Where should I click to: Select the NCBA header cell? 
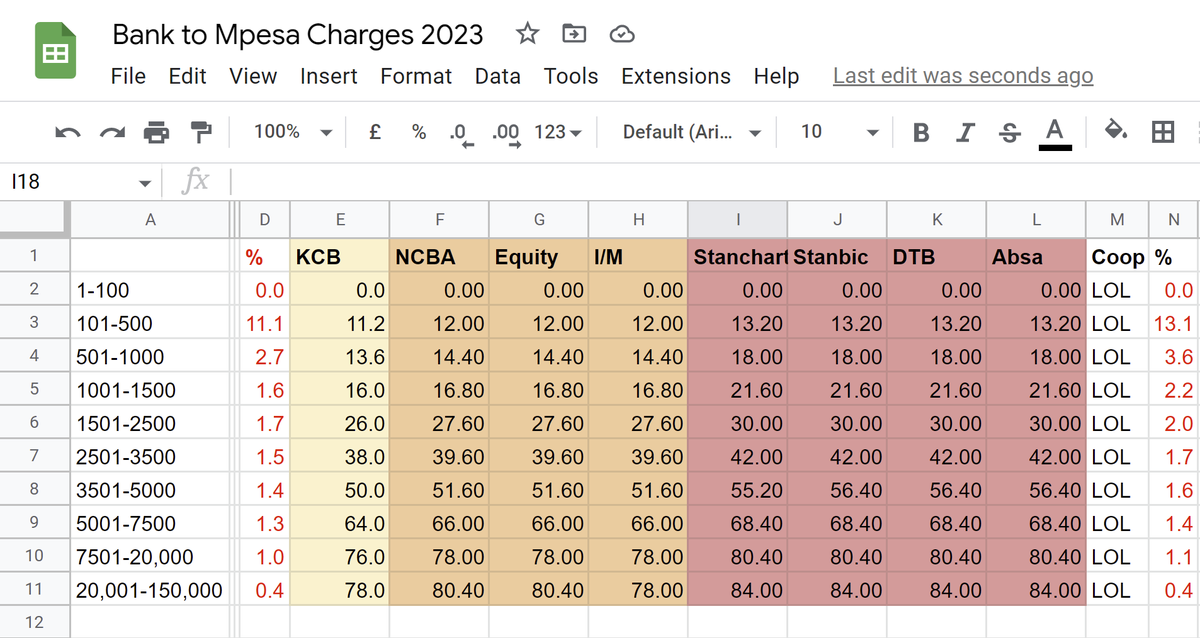tap(439, 256)
